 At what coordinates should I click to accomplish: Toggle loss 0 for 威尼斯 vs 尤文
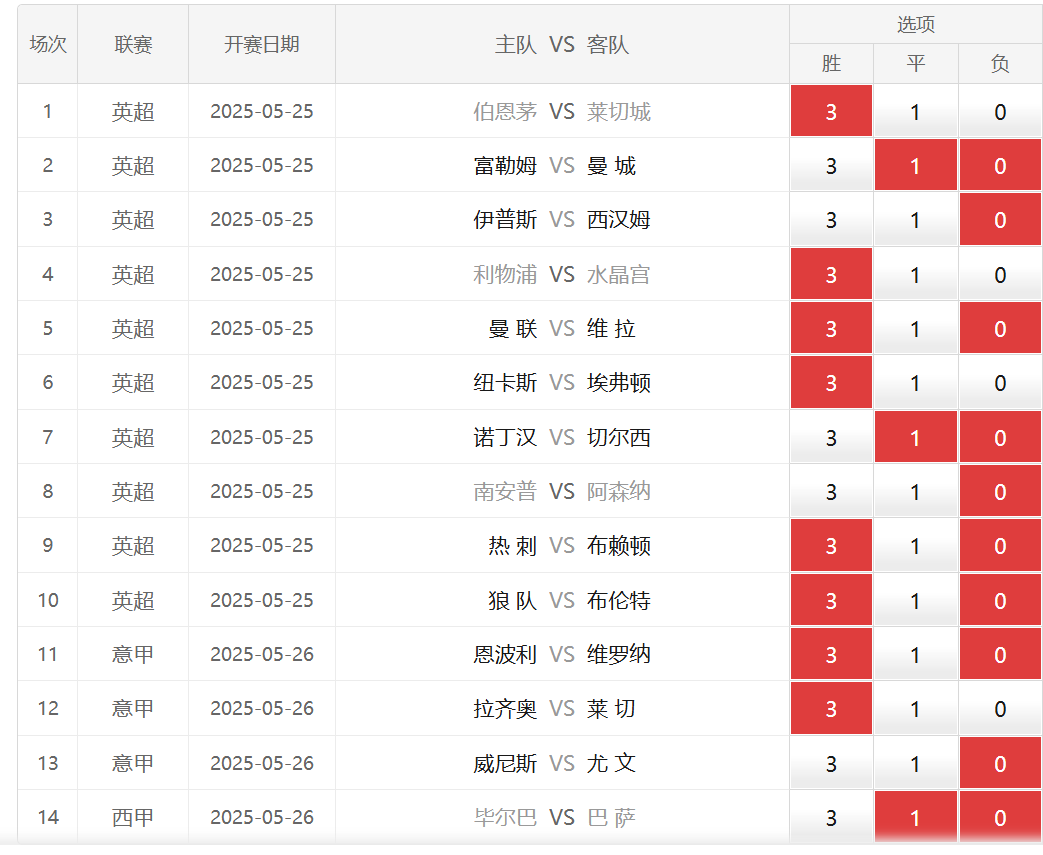pos(1000,763)
